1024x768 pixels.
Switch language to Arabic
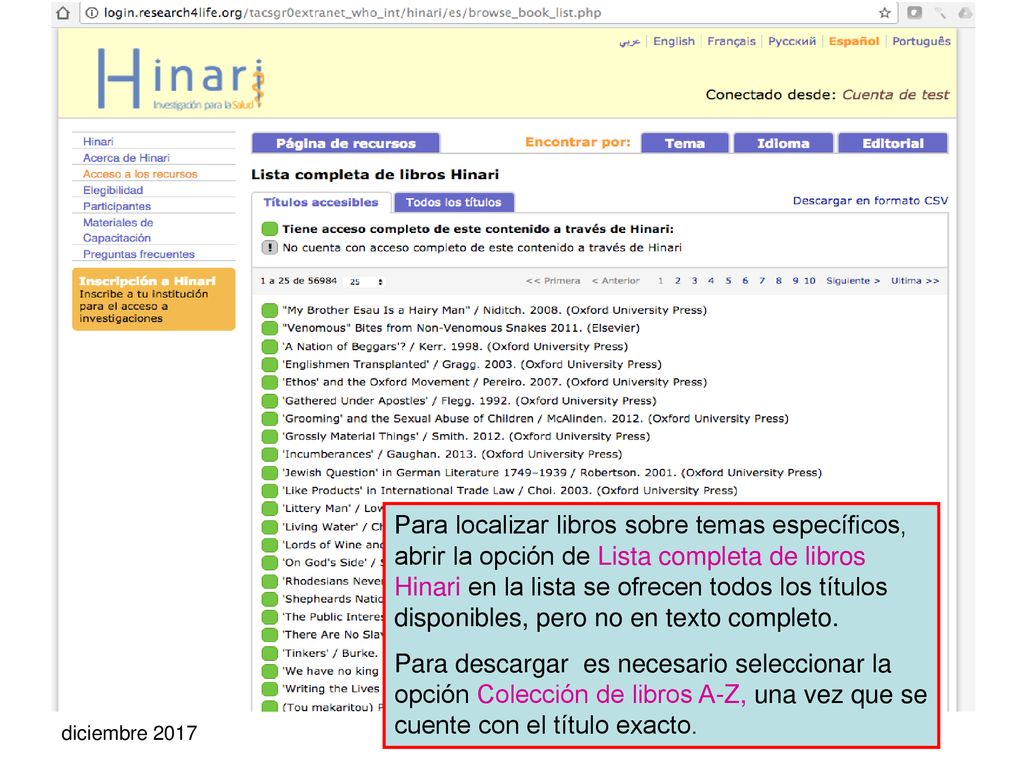click(x=630, y=41)
